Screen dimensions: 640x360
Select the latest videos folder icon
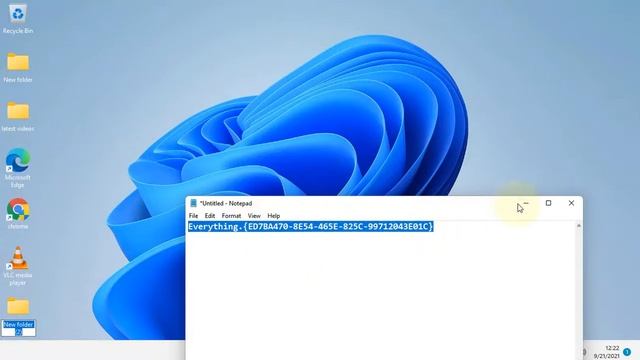pos(18,116)
